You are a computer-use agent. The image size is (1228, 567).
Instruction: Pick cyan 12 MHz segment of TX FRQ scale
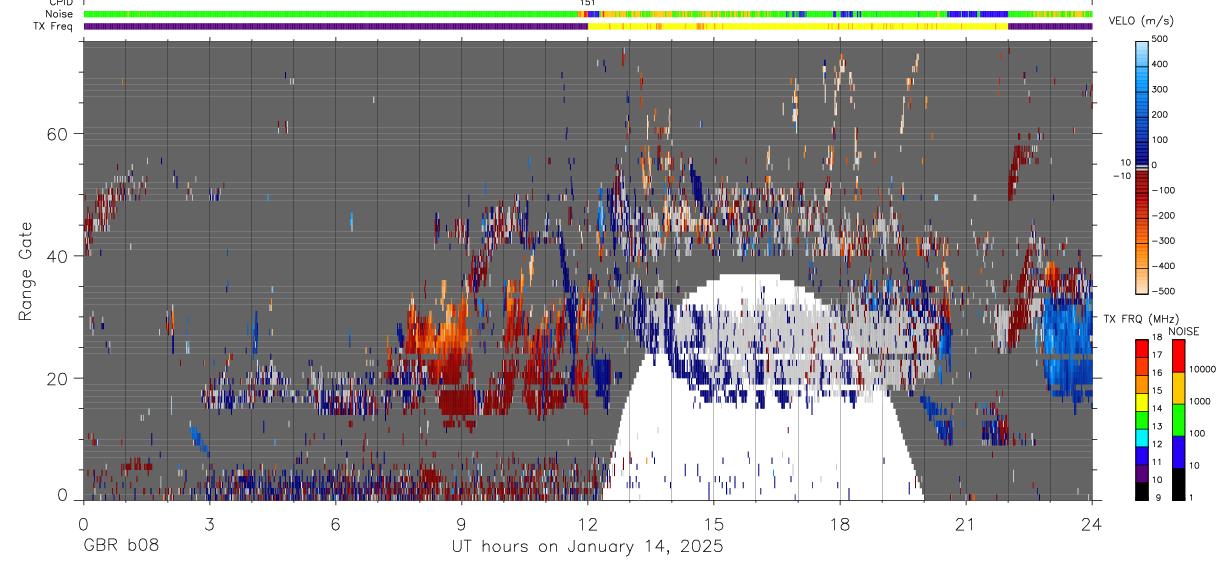tap(1142, 437)
